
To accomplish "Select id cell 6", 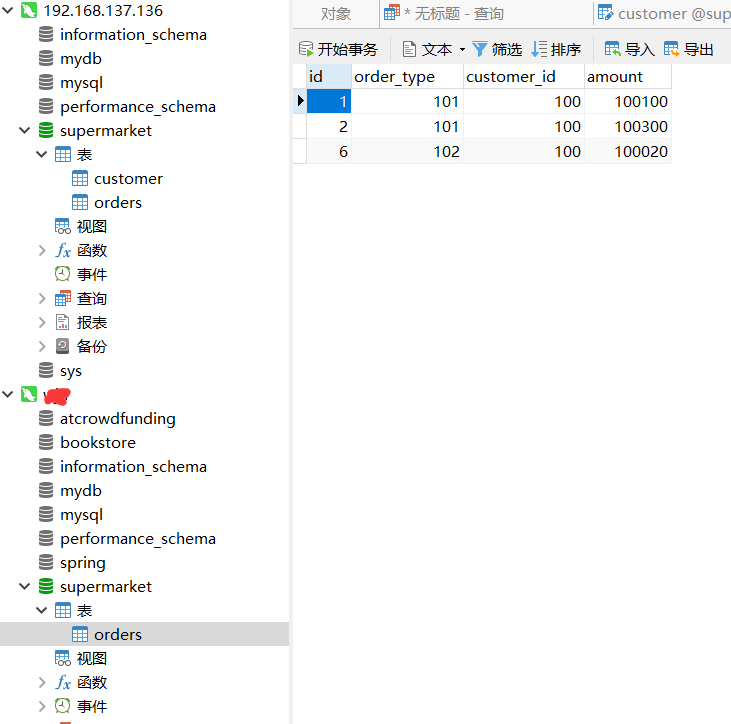I will tap(329, 152).
